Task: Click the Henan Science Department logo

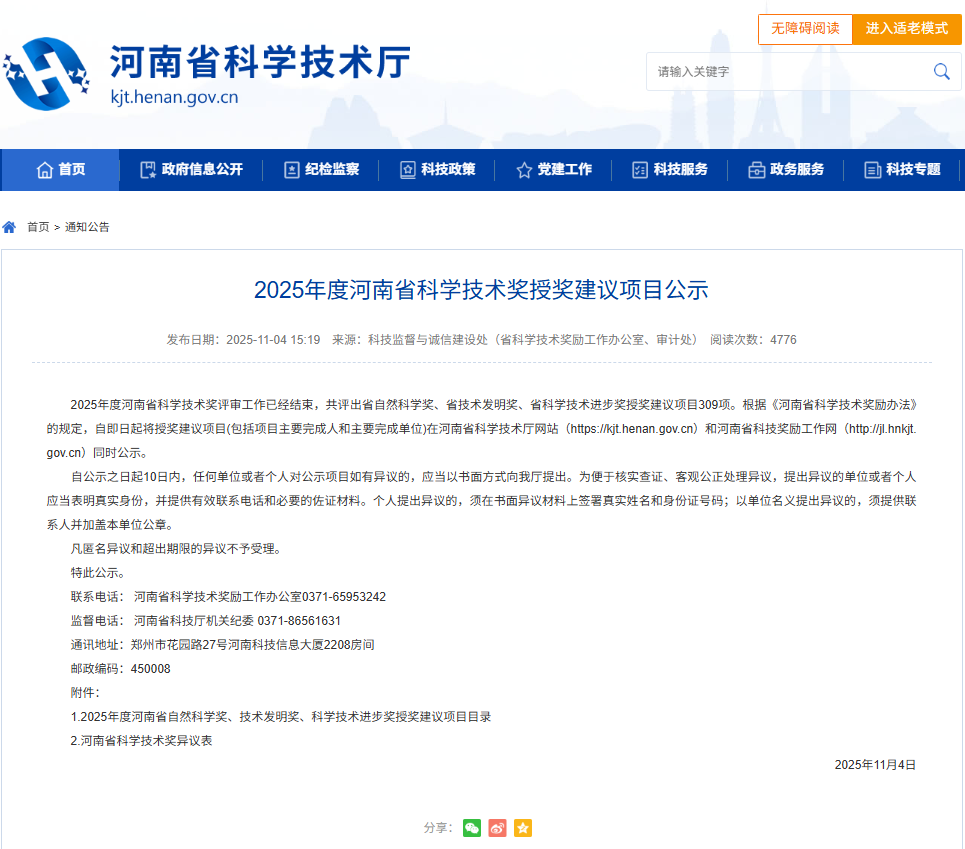Action: point(47,74)
